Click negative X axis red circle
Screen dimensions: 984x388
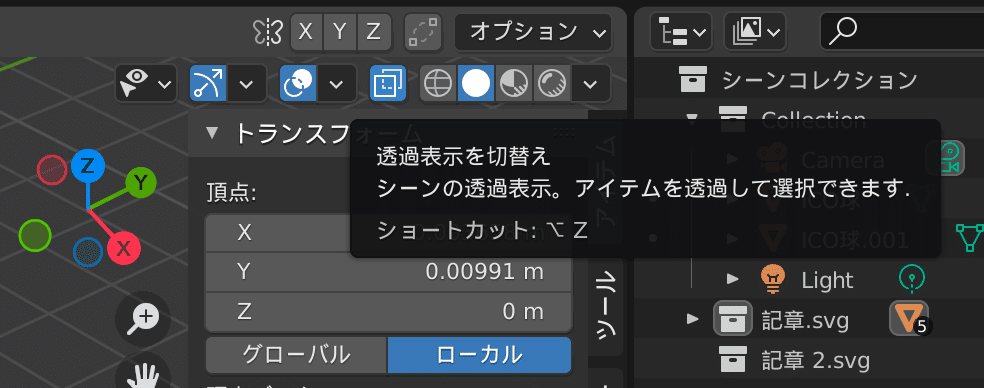[52, 169]
